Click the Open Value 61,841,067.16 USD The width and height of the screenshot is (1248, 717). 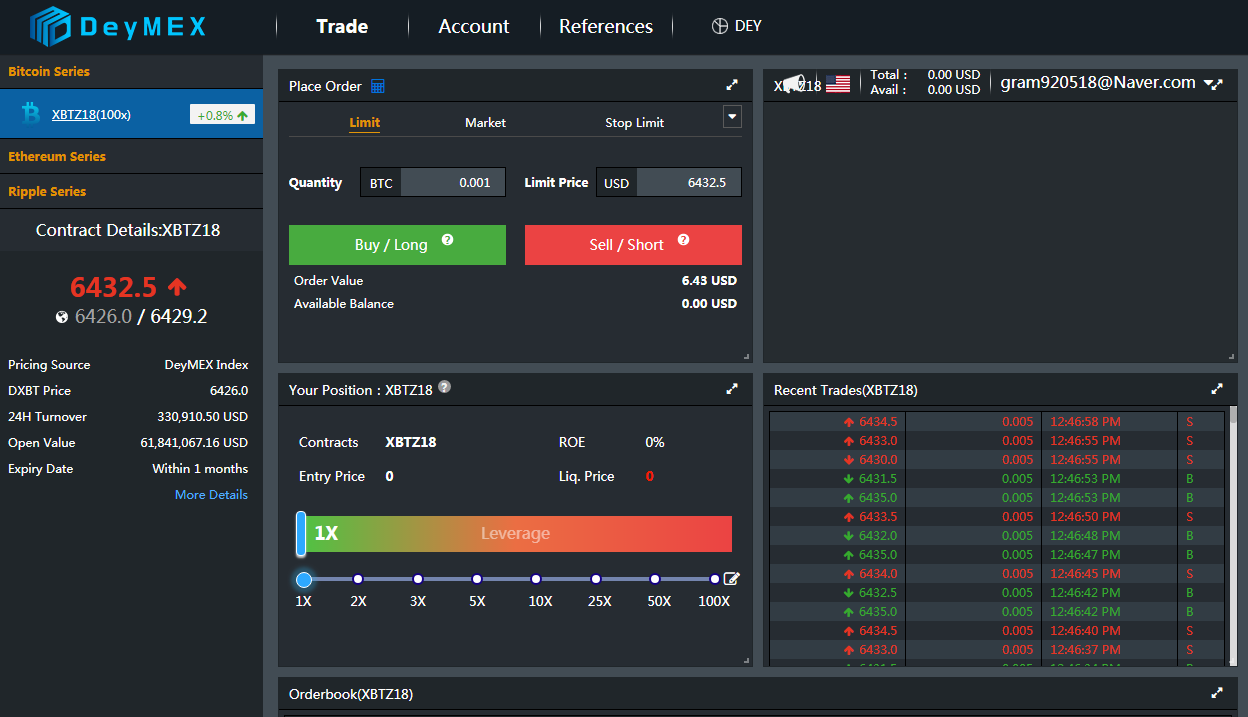194,443
